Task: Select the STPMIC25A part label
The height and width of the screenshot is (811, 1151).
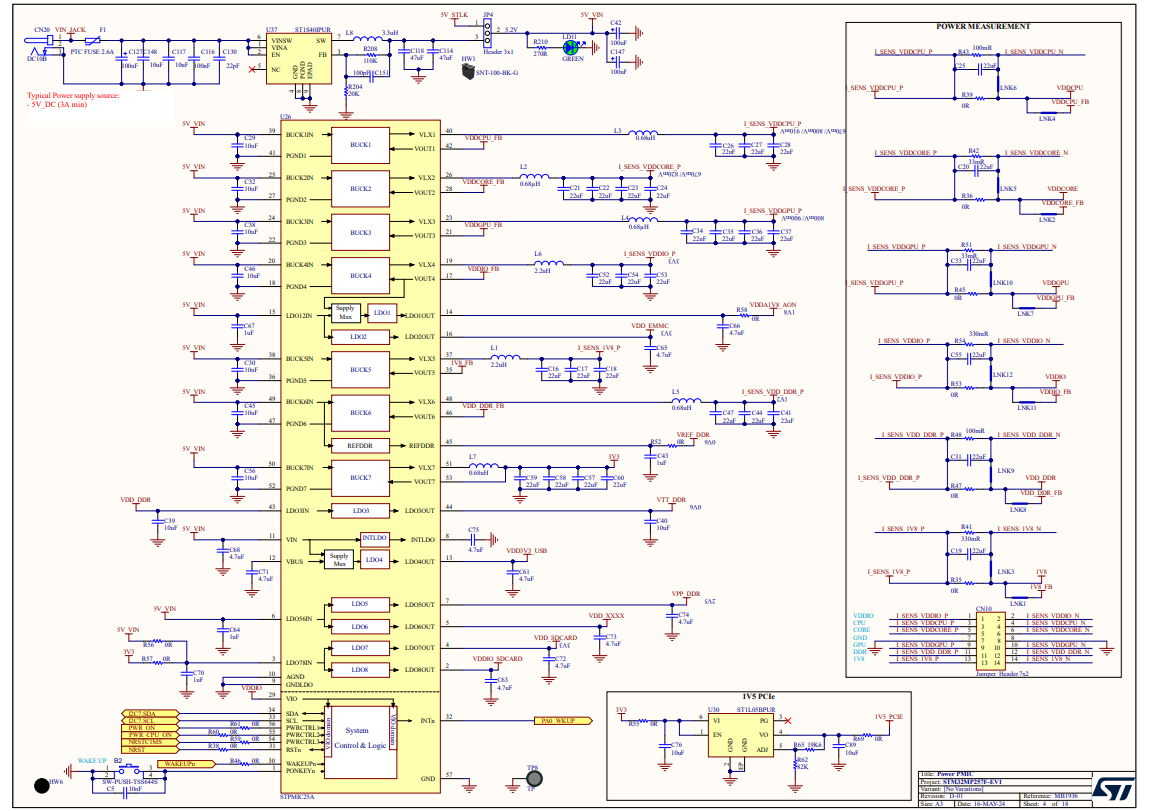Action: (297, 796)
